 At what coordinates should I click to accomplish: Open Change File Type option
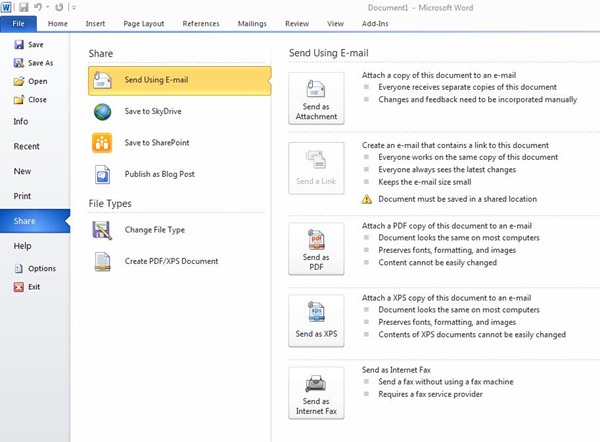154,230
